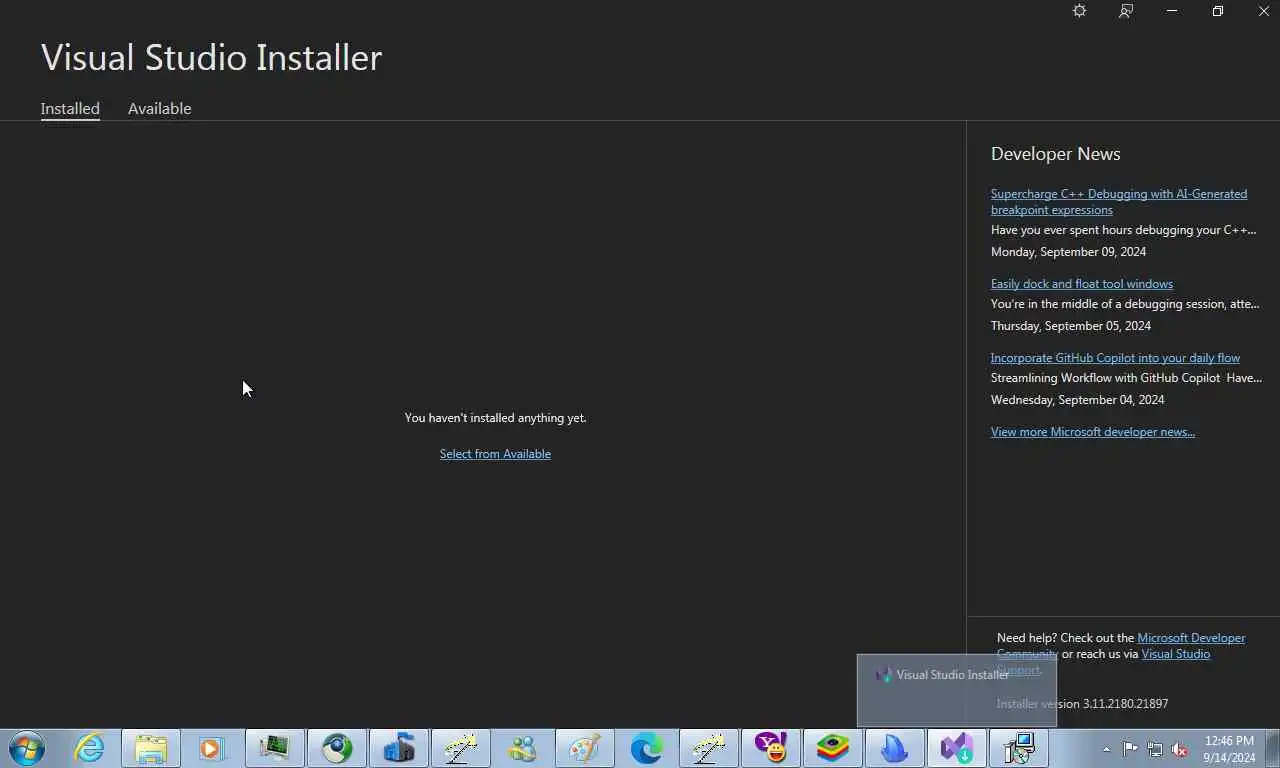Show hidden tray icons arrow
Image resolution: width=1280 pixels, height=768 pixels.
1106,749
